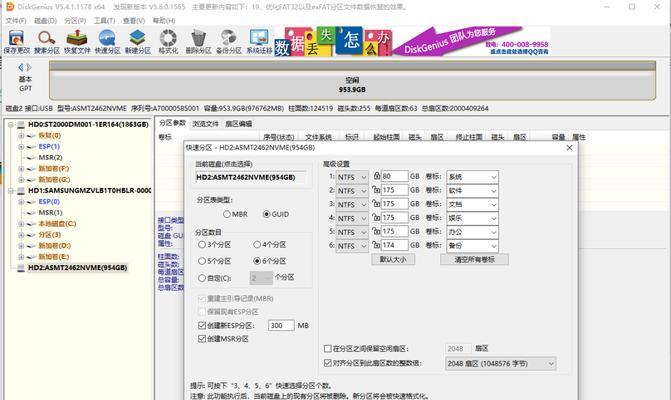This screenshot has width=671, height=400.
Task: Click the New Partition (新建分区) icon
Action: click(x=138, y=41)
